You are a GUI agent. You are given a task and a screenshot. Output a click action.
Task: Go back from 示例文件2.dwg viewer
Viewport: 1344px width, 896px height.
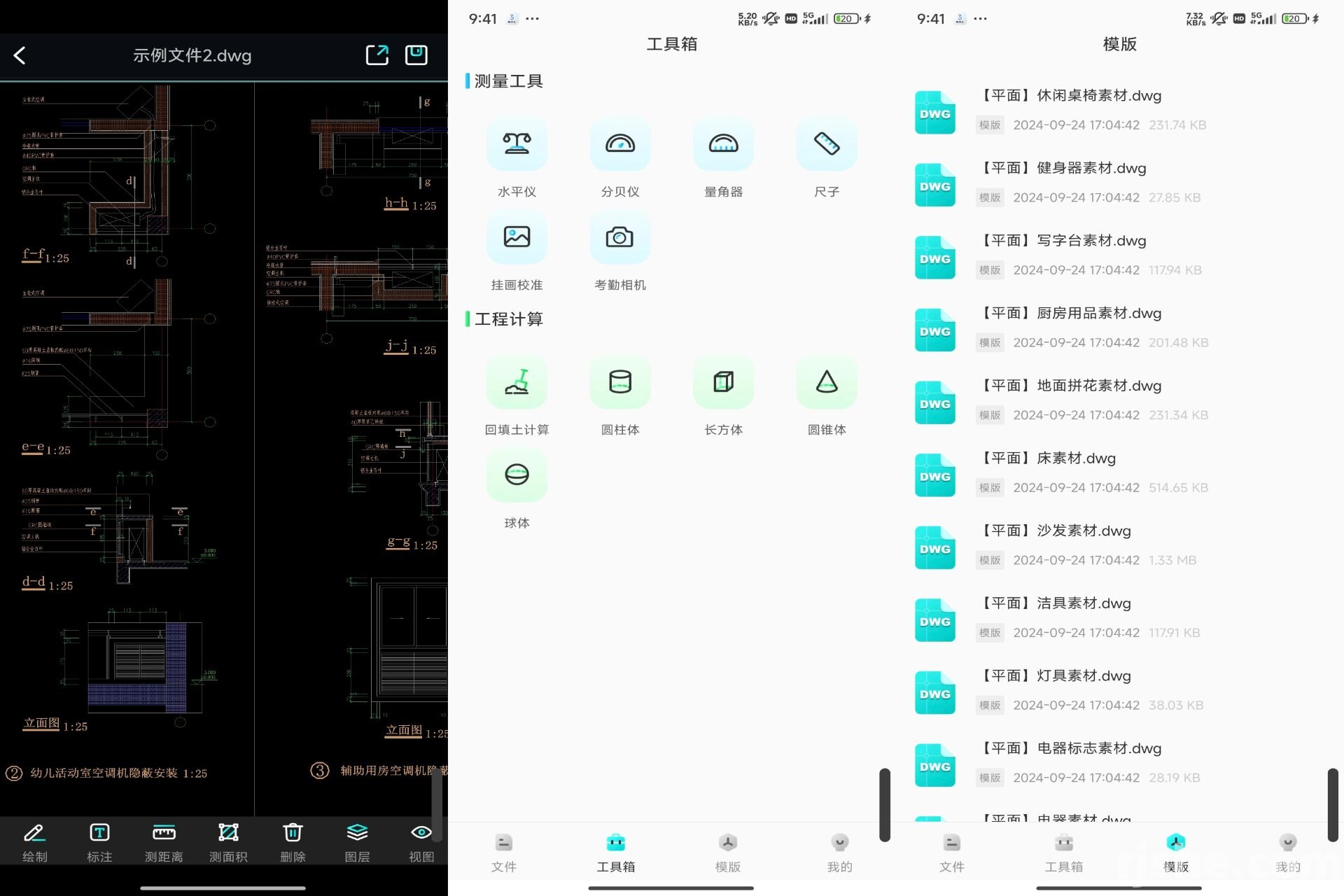pyautogui.click(x=20, y=55)
